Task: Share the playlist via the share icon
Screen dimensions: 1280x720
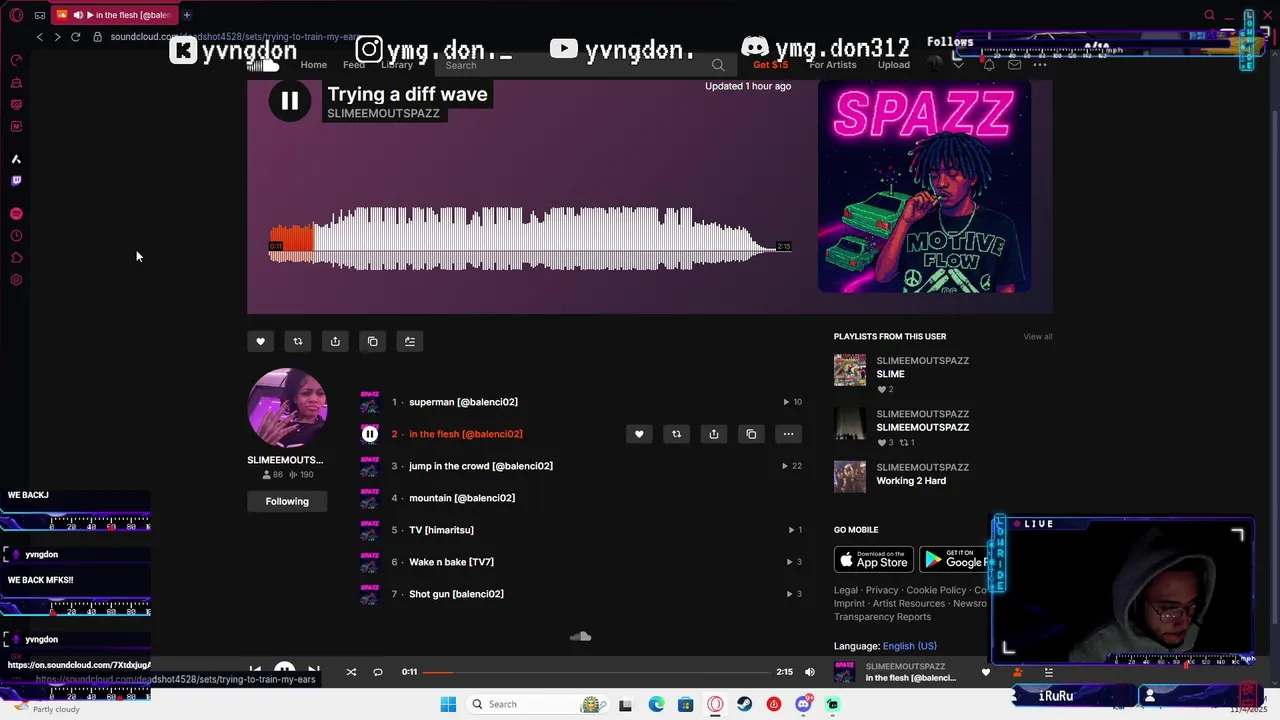Action: (x=335, y=341)
